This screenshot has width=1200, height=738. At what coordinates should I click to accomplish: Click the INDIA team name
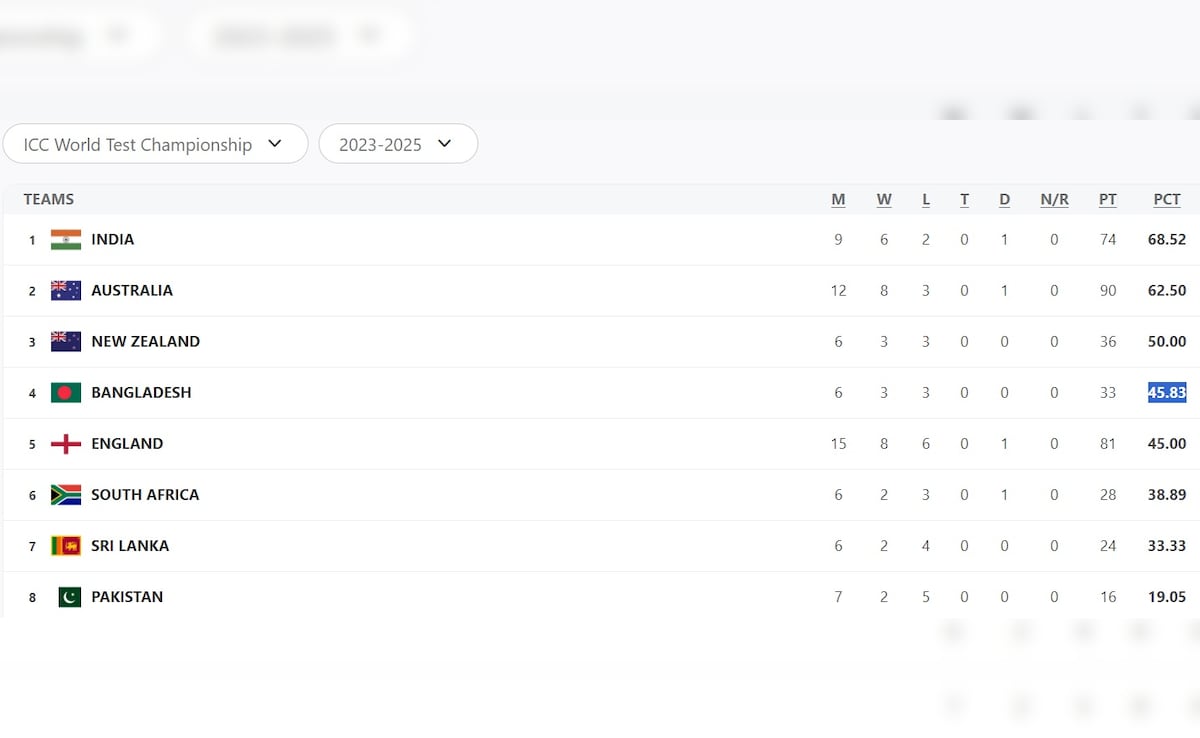[x=112, y=240]
